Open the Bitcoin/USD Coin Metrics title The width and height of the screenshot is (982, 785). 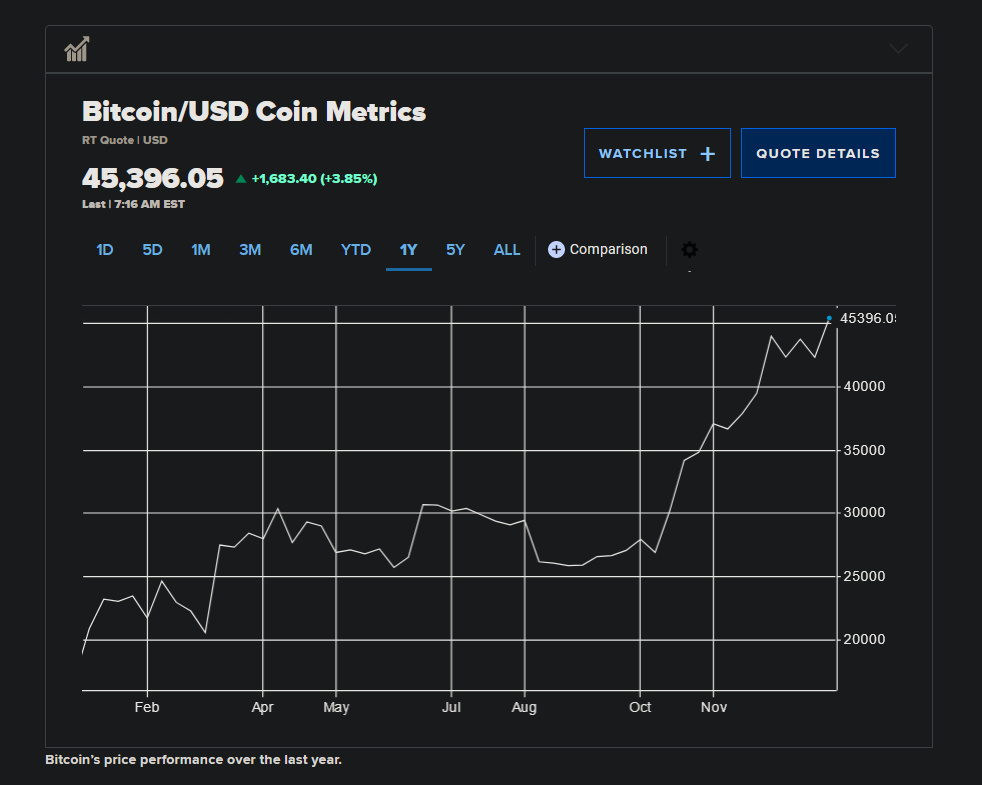pyautogui.click(x=254, y=112)
